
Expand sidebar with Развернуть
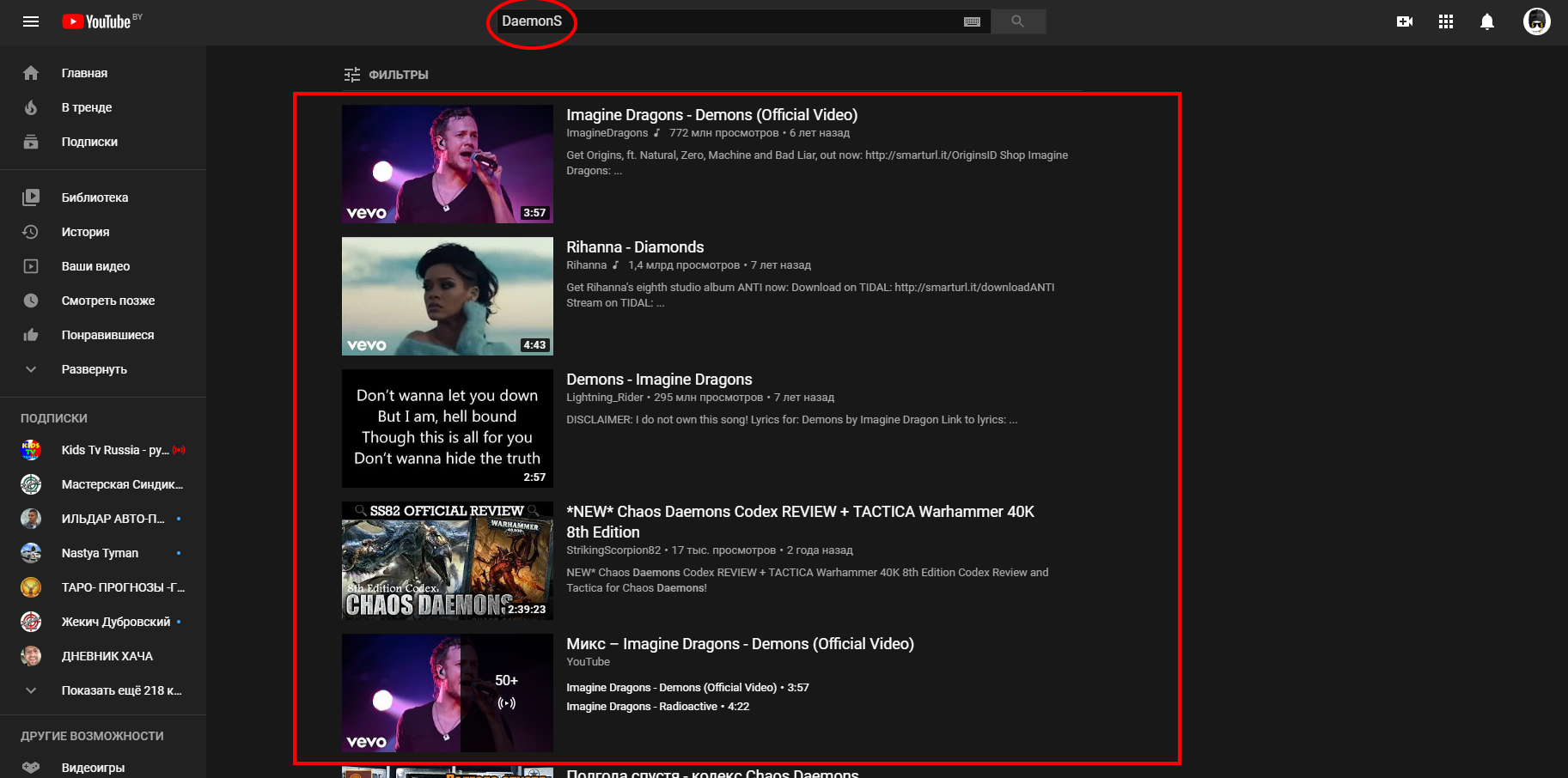103,369
